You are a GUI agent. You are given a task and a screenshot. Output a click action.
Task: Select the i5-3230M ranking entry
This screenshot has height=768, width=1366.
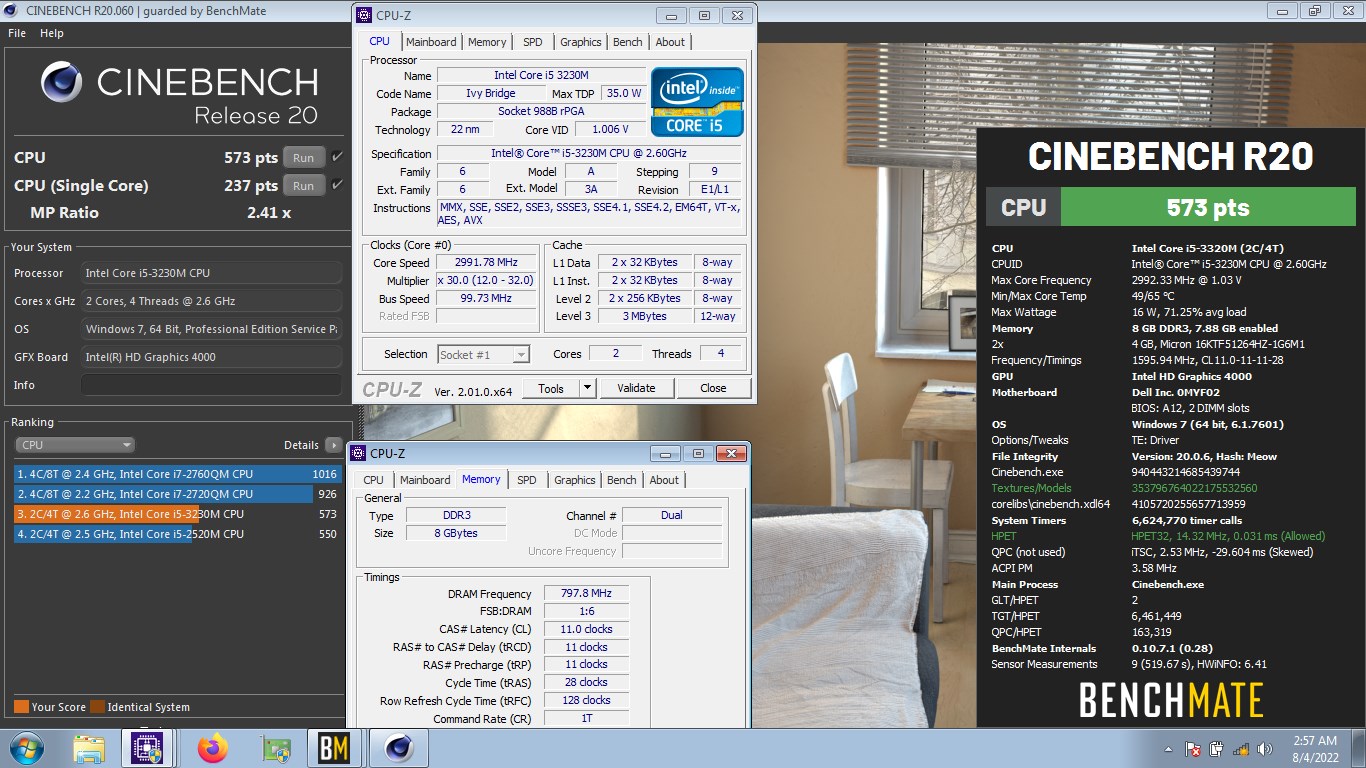177,514
